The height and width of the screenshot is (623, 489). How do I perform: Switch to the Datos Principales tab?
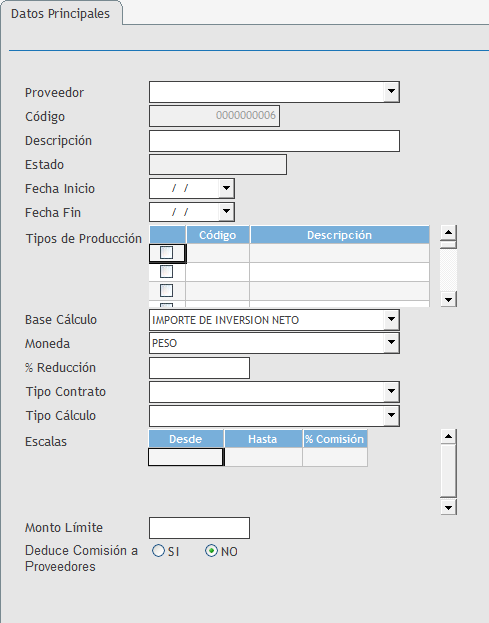pos(60,14)
